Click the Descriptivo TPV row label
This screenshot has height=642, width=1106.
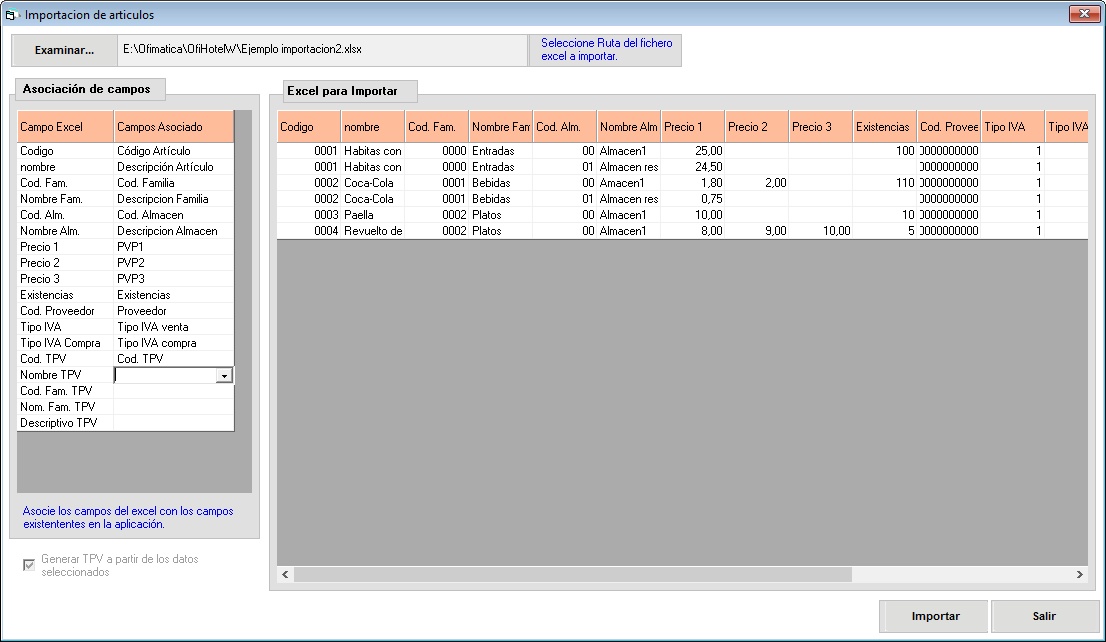pyautogui.click(x=65, y=423)
